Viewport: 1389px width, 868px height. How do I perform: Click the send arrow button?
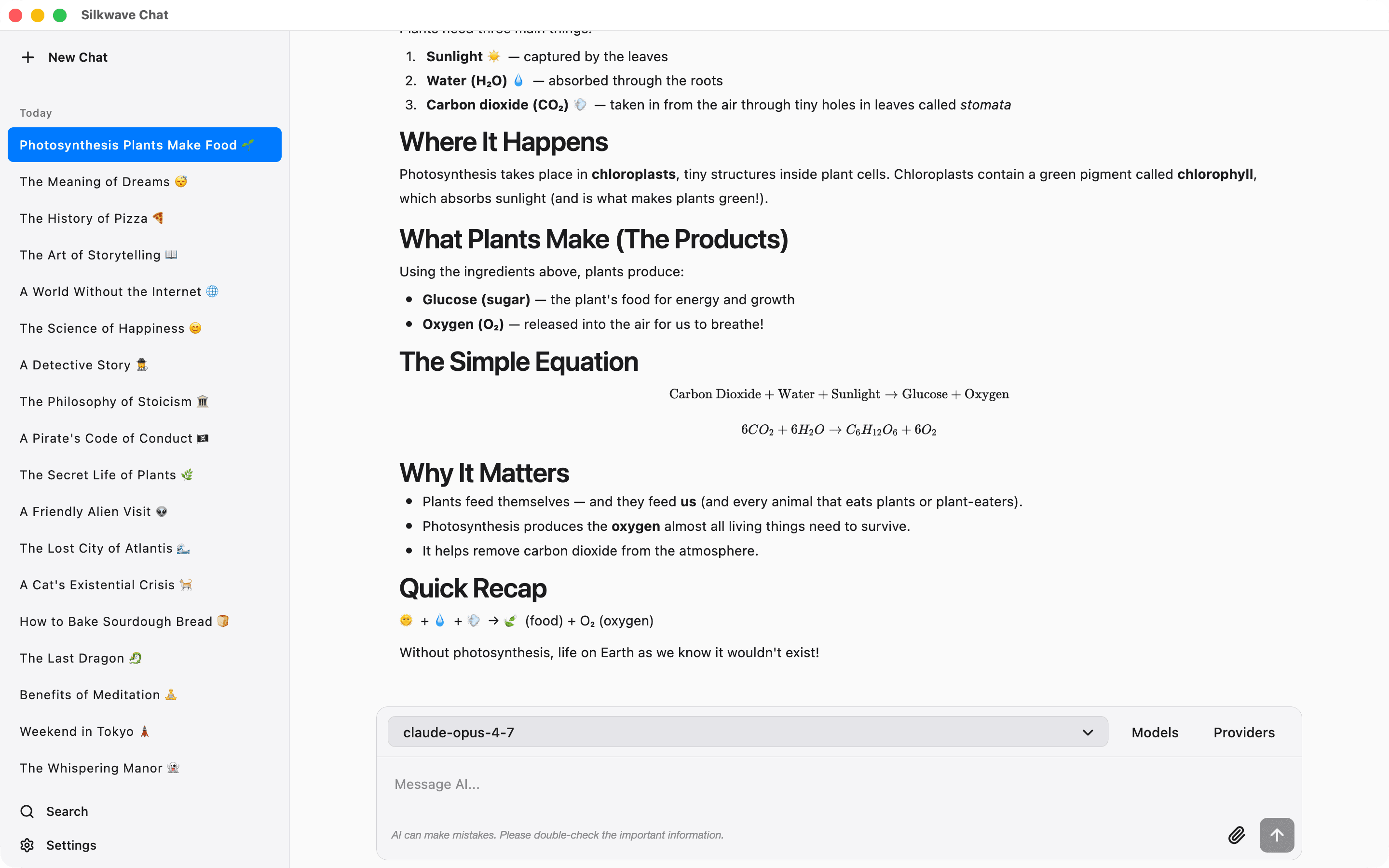[x=1277, y=835]
